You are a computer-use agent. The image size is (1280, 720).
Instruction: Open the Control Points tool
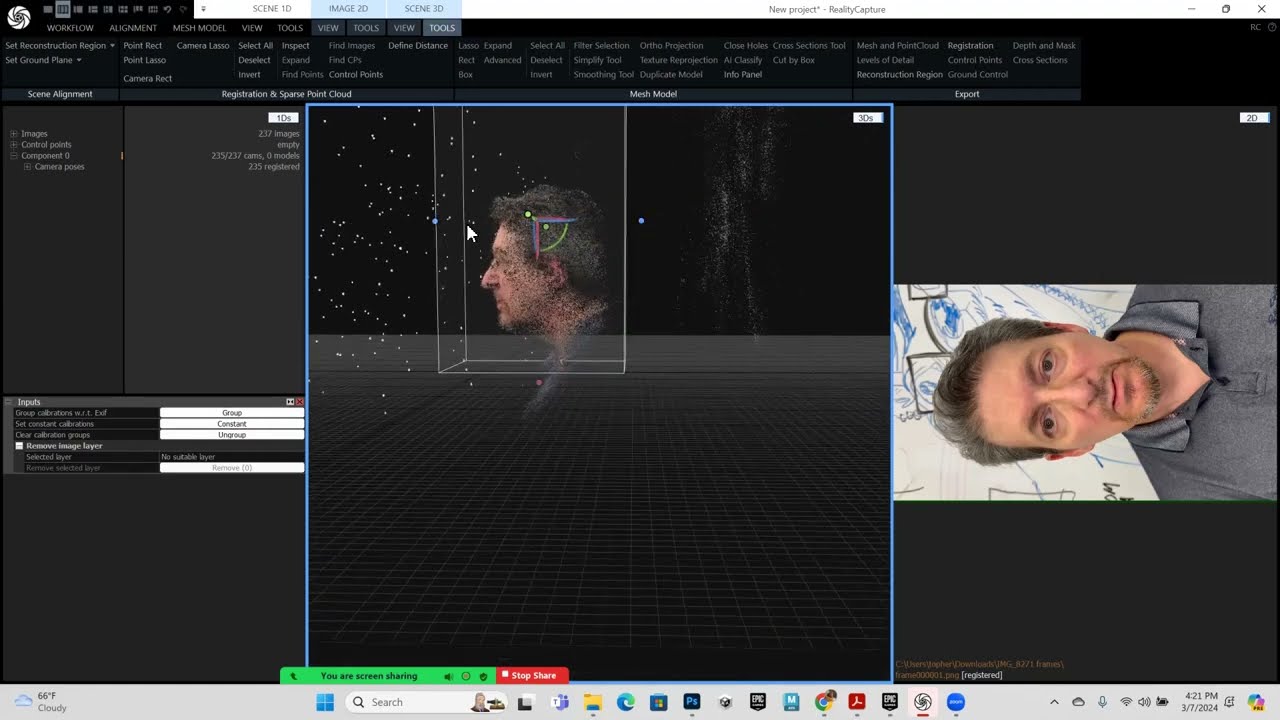pyautogui.click(x=356, y=74)
